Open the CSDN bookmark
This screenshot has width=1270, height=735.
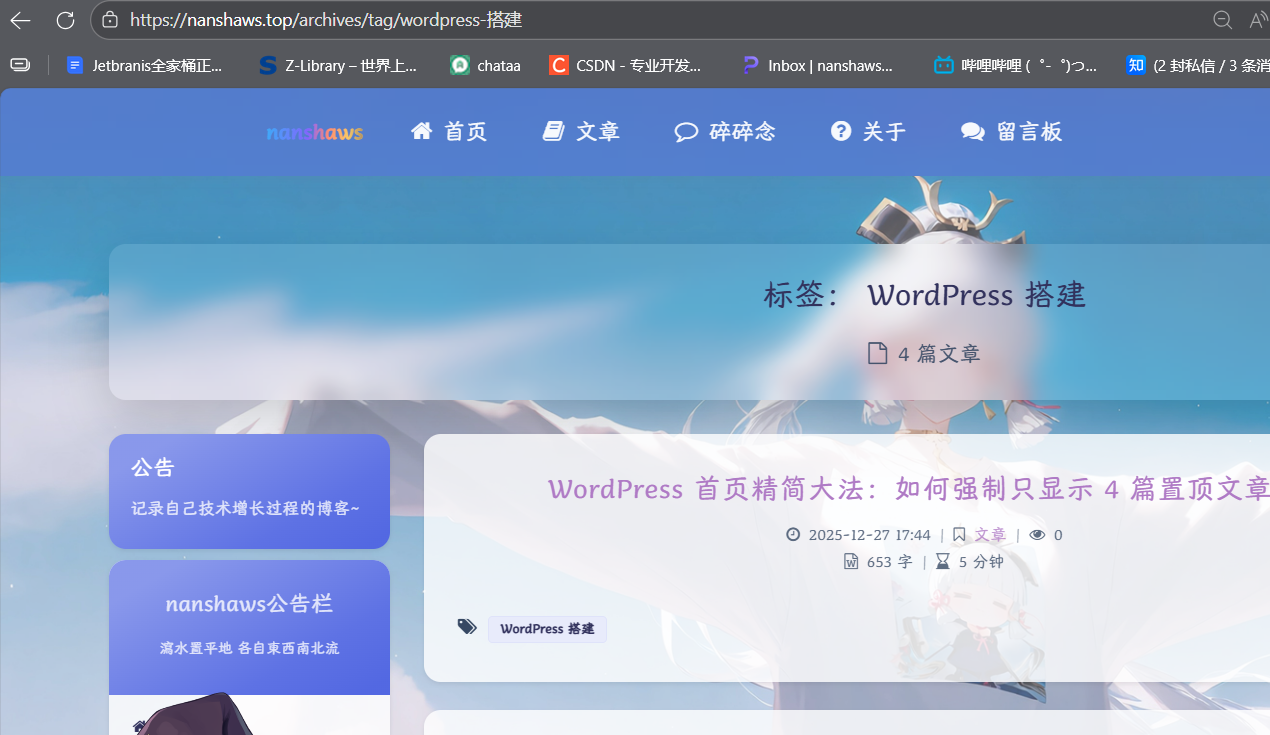tap(626, 66)
